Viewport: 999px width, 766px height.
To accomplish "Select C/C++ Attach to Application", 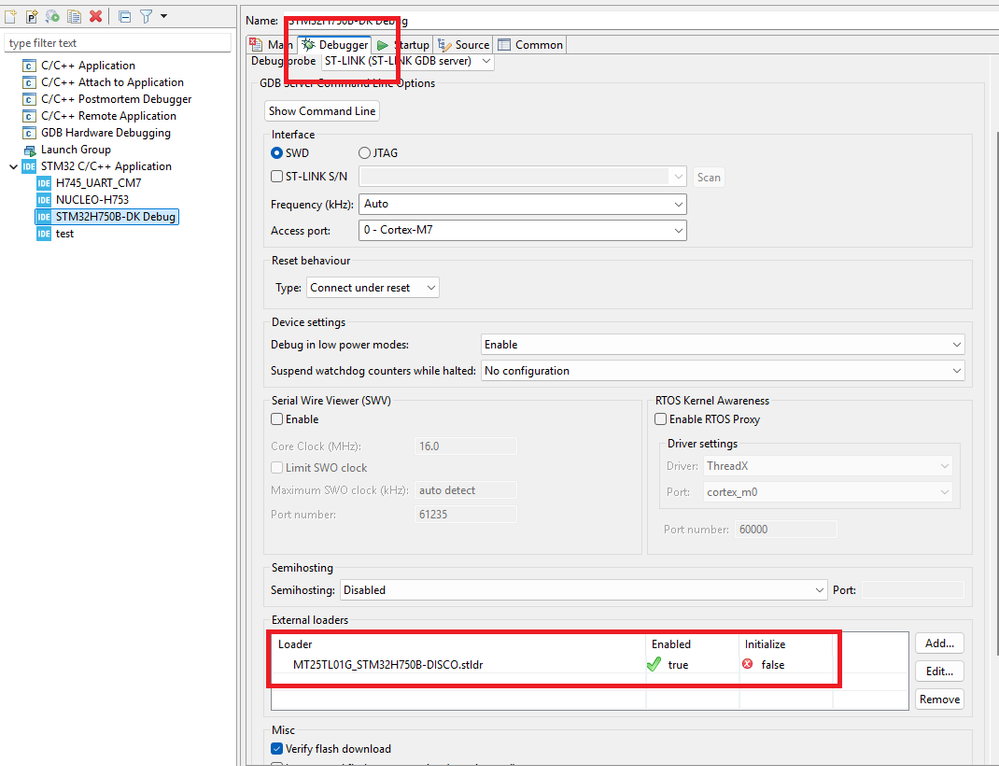I will (x=112, y=82).
